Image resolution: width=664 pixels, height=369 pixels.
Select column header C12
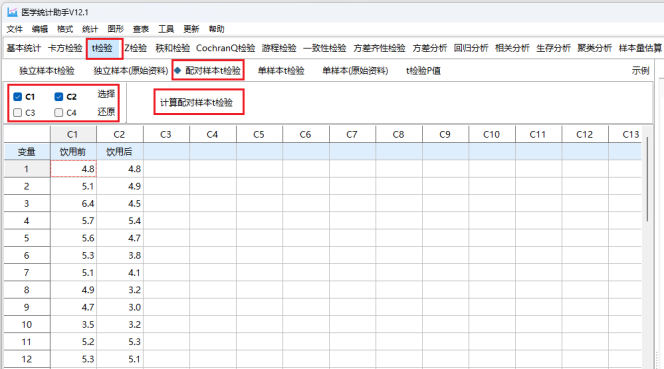pos(585,134)
